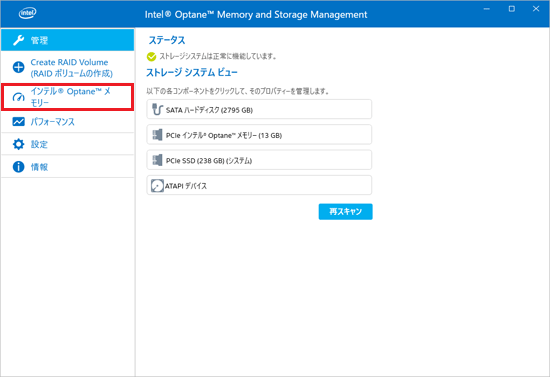
Task: Select インテル Optane メモリー menu label
Action: (71, 97)
